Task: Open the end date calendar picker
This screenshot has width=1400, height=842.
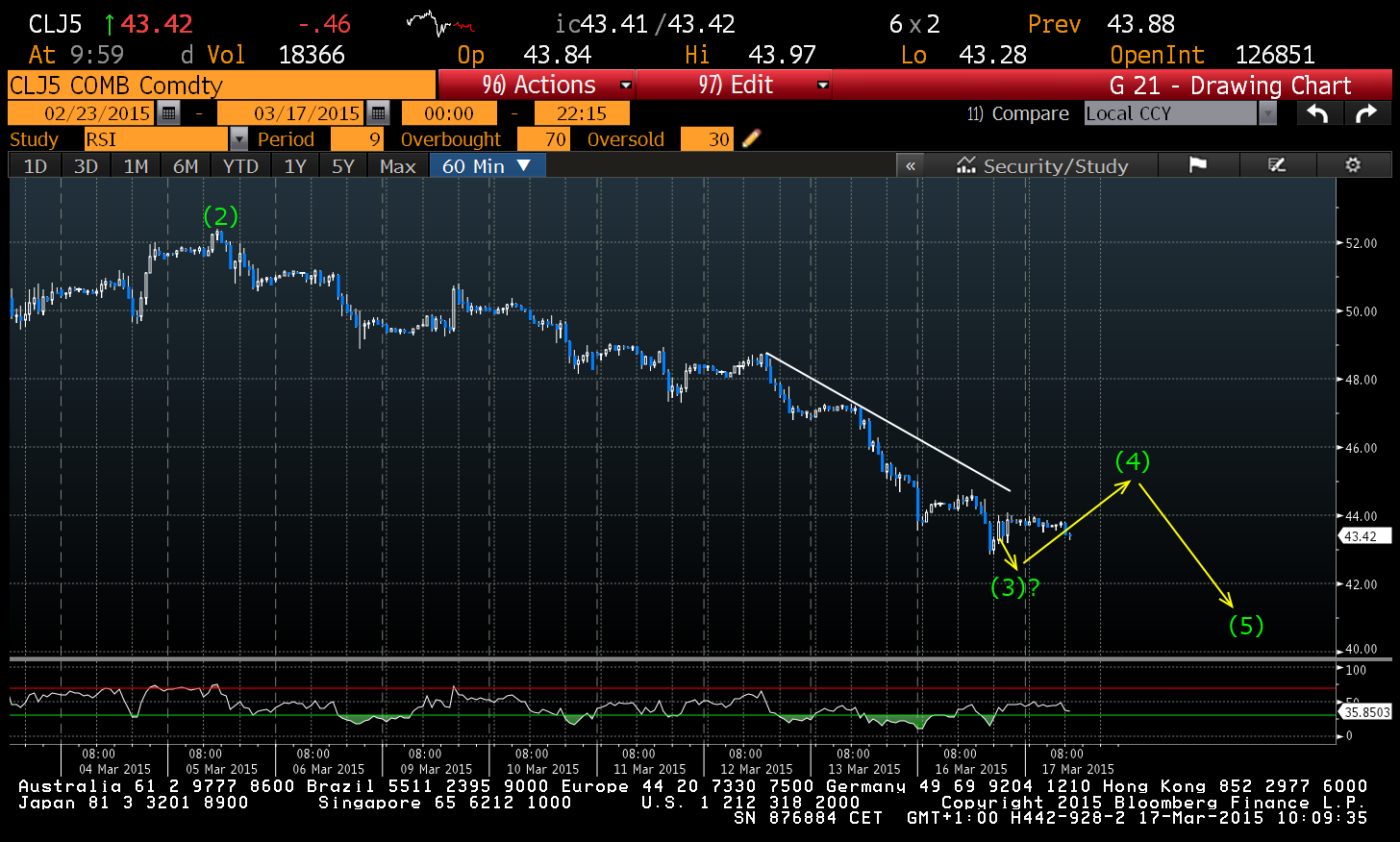Action: pos(379,113)
